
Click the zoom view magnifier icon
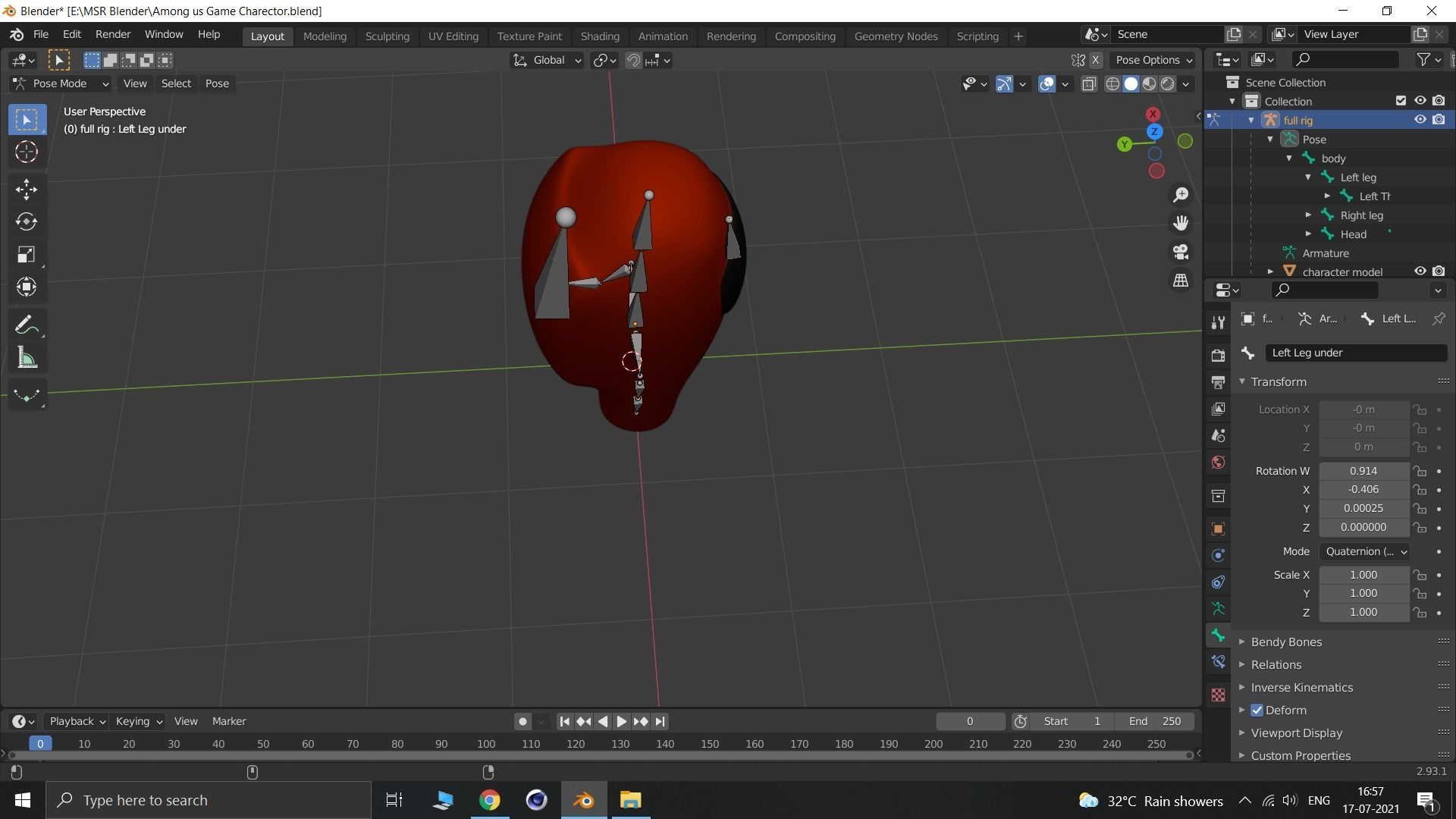tap(1181, 195)
